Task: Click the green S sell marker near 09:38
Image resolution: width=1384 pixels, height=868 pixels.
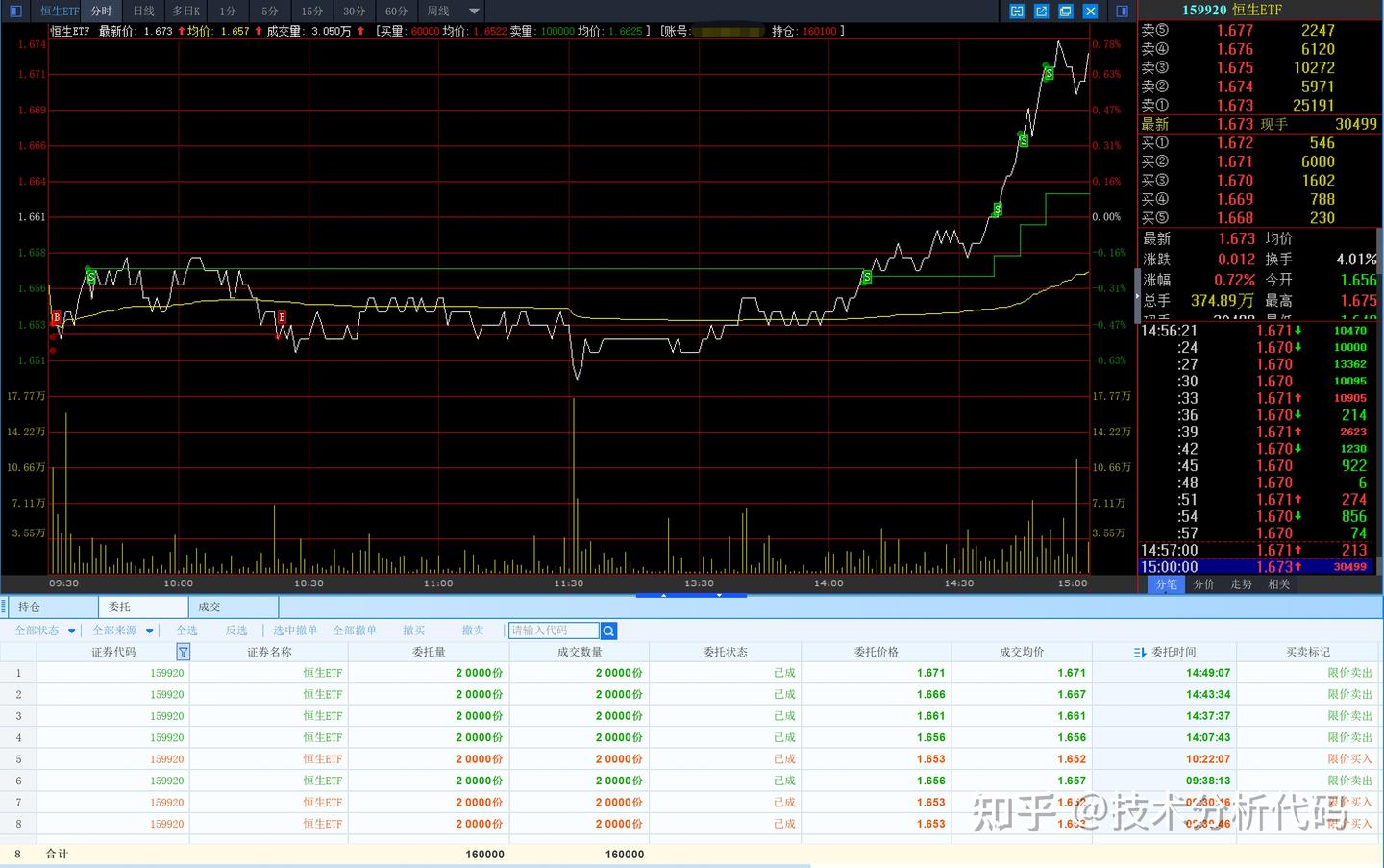Action: tap(91, 277)
